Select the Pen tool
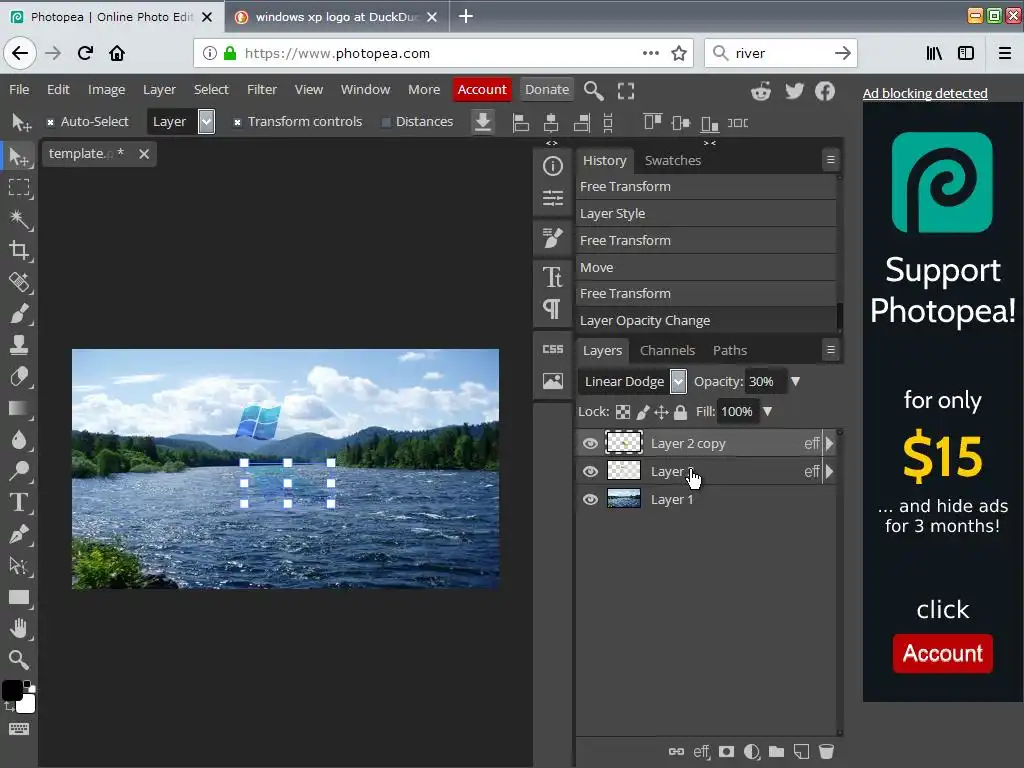The image size is (1024, 768). pyautogui.click(x=18, y=534)
